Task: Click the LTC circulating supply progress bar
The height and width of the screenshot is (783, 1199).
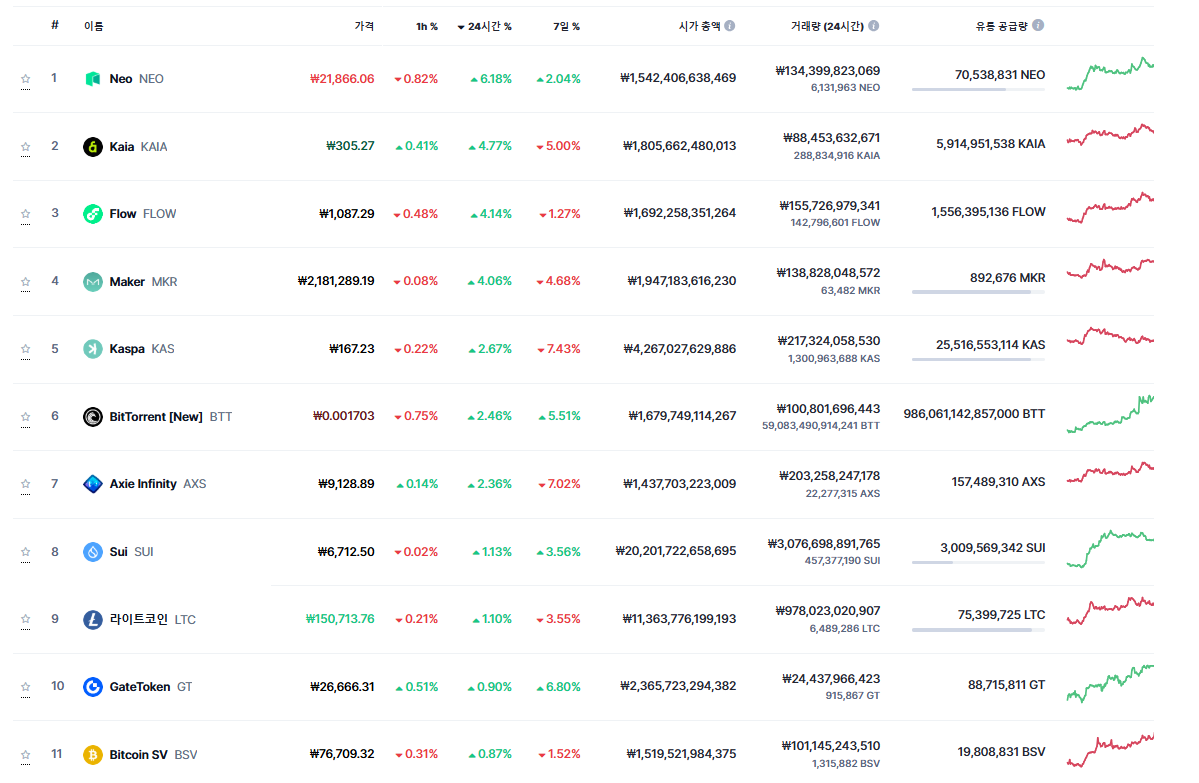Action: click(978, 630)
